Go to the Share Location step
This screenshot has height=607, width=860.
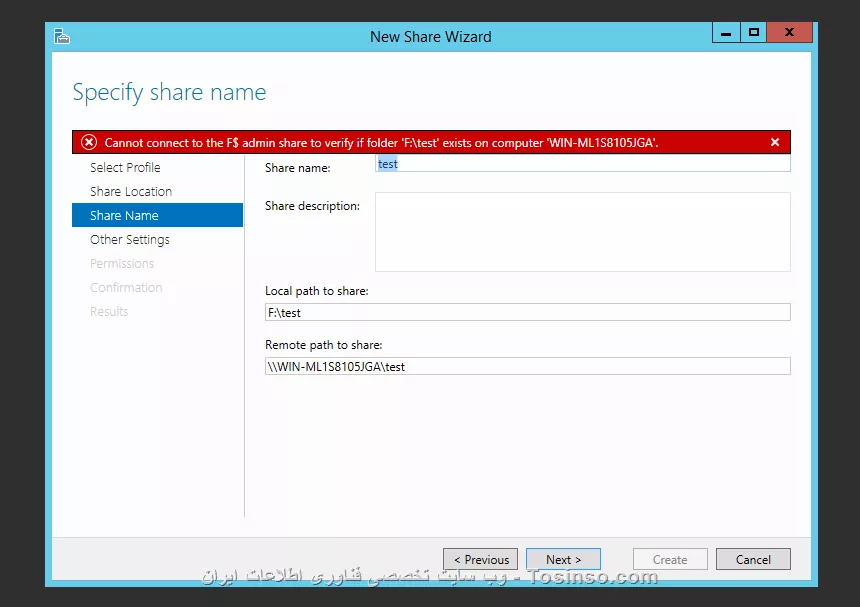coord(131,191)
